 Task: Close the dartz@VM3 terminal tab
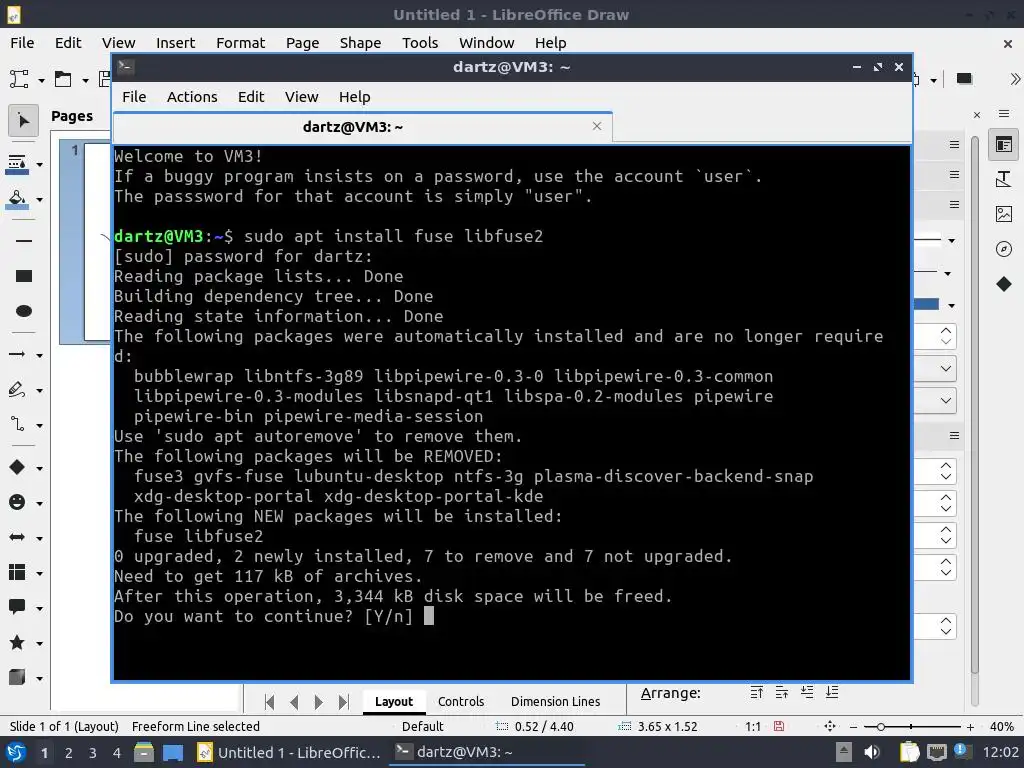[x=597, y=126]
